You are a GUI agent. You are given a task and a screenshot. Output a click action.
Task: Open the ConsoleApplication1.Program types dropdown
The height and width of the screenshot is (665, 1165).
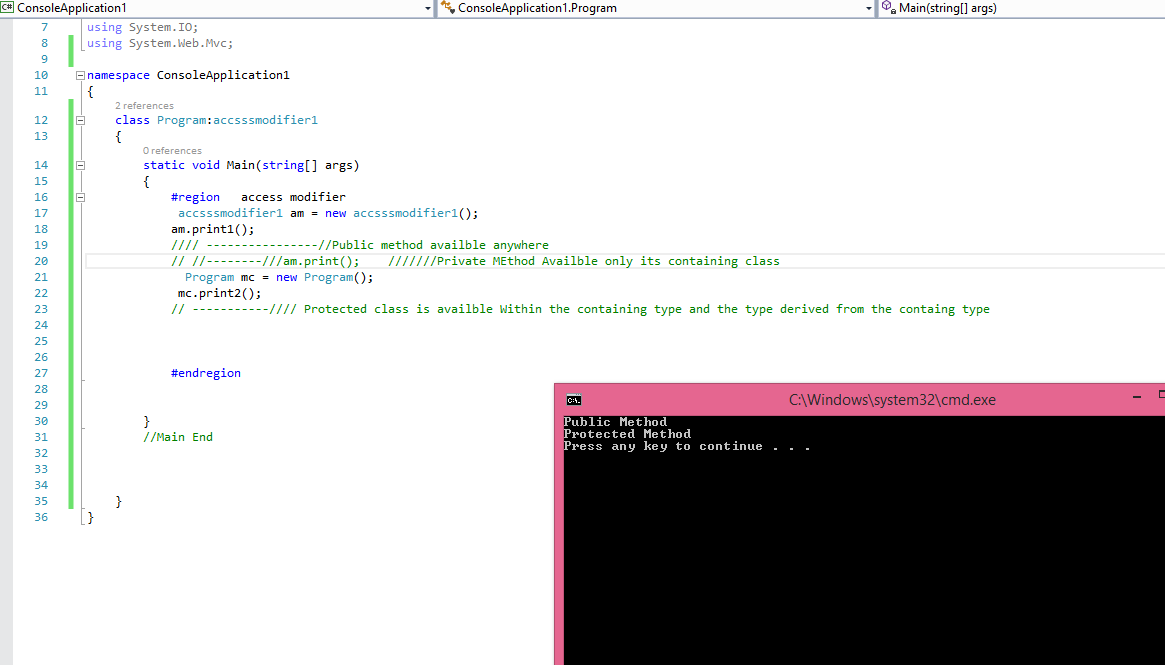(x=869, y=8)
